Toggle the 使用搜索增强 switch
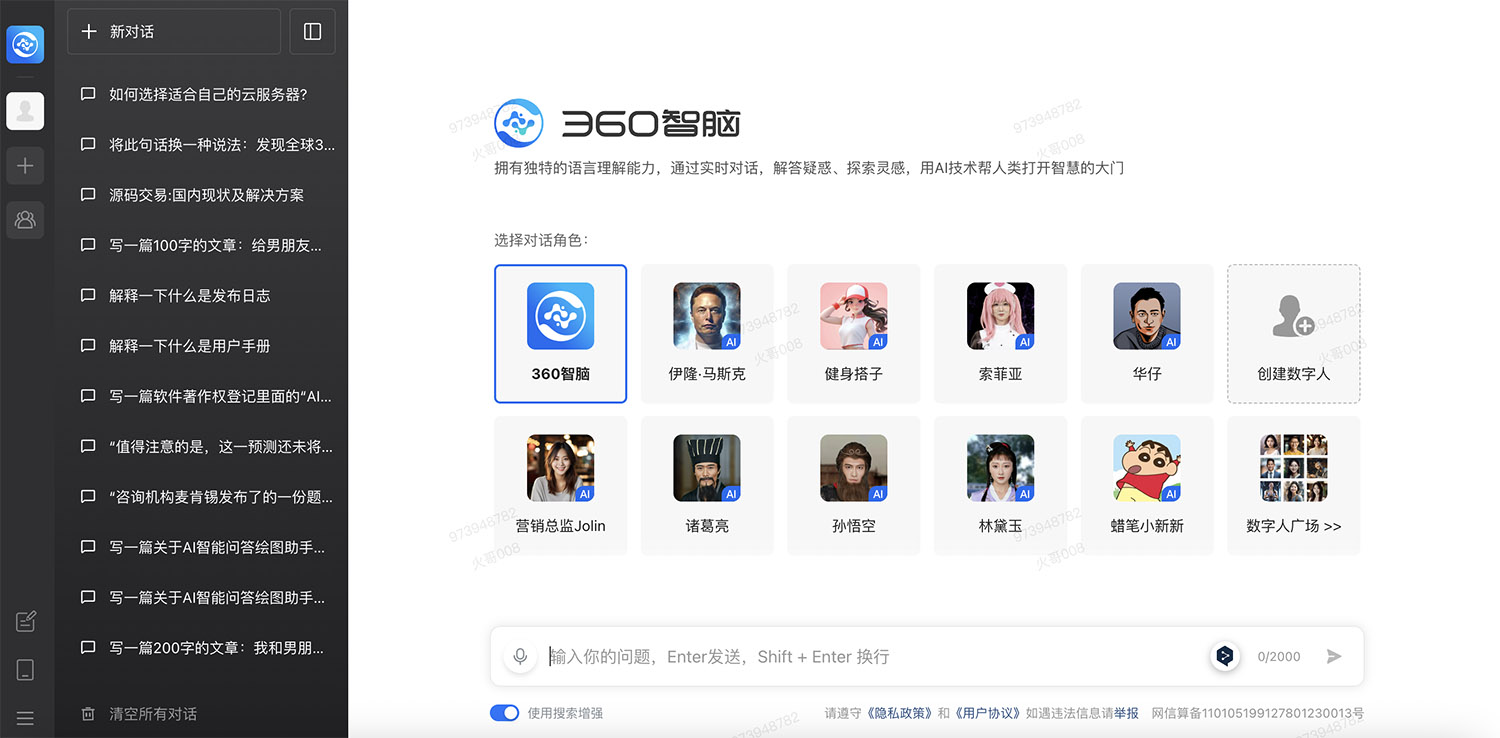 pyautogui.click(x=504, y=713)
